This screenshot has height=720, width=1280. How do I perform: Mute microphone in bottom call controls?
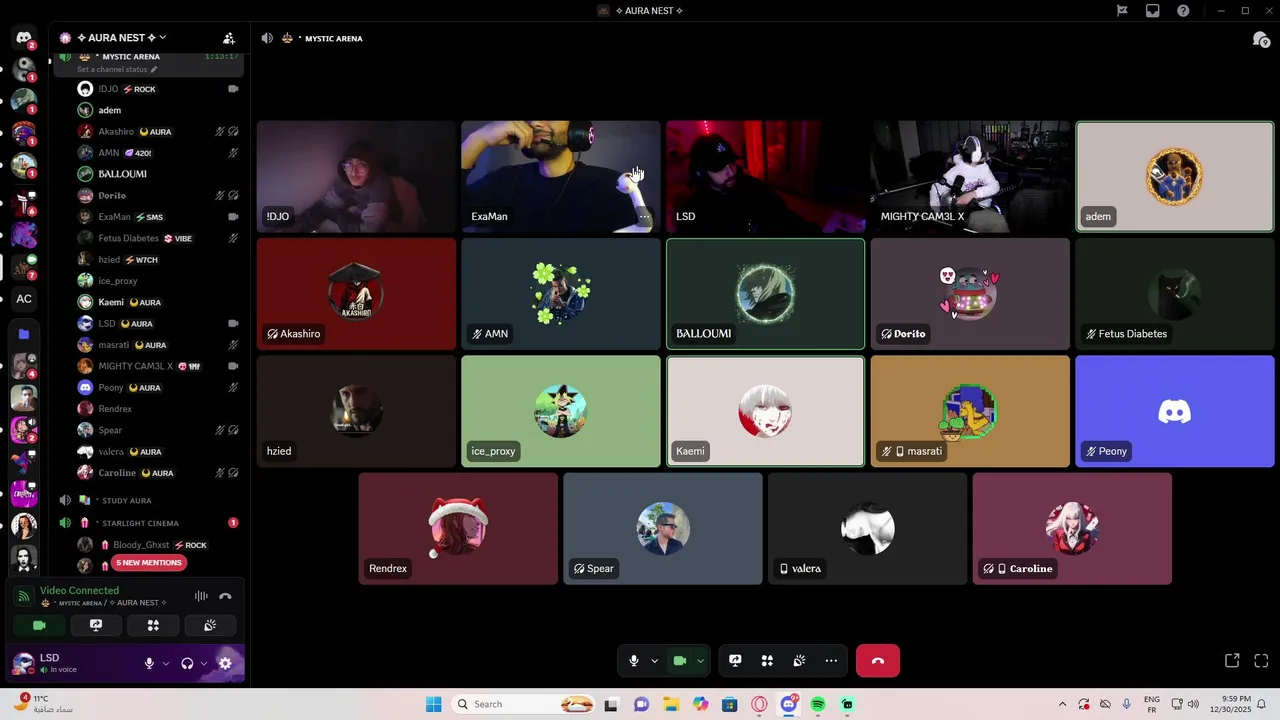[633, 661]
